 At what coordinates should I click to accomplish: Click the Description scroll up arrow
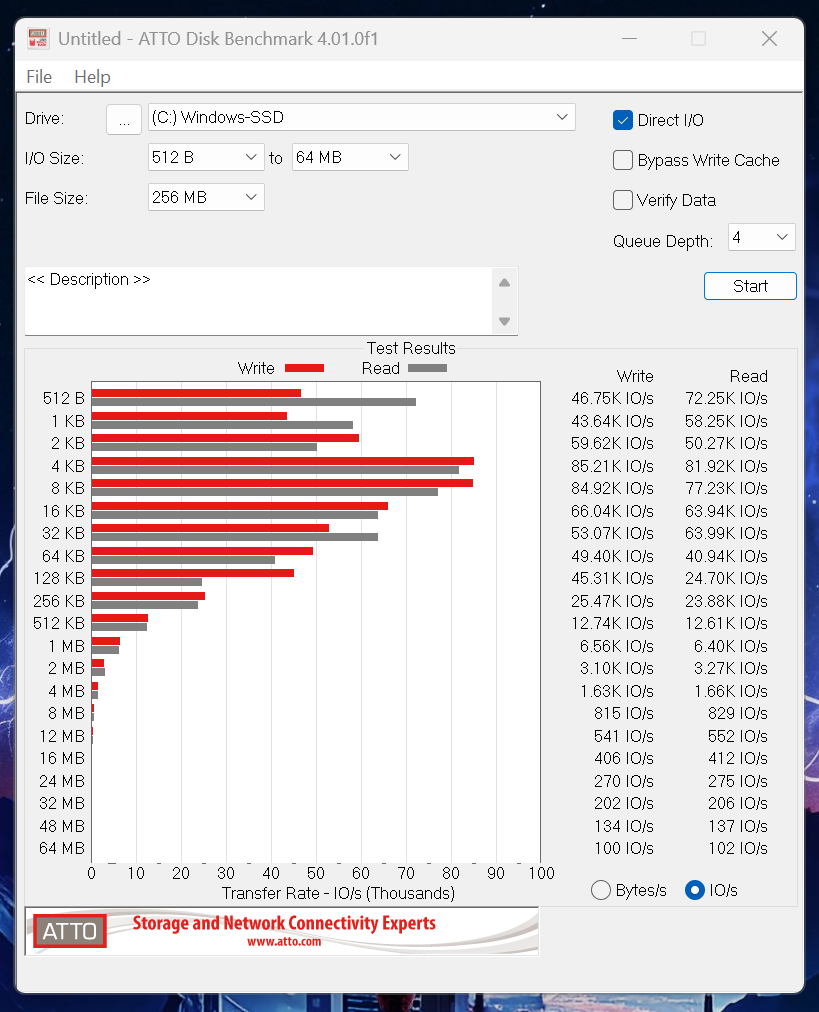tap(505, 283)
